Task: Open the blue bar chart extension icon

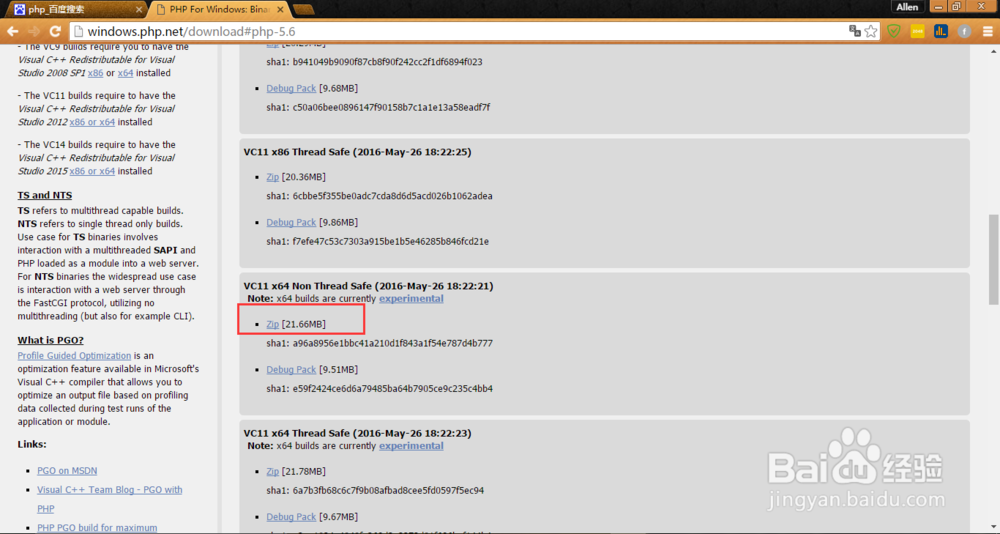Action: pyautogui.click(x=941, y=31)
